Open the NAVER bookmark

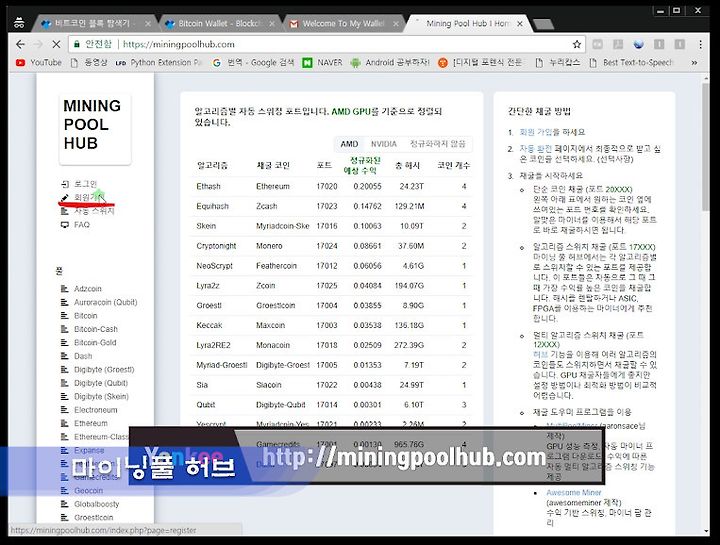(322, 62)
